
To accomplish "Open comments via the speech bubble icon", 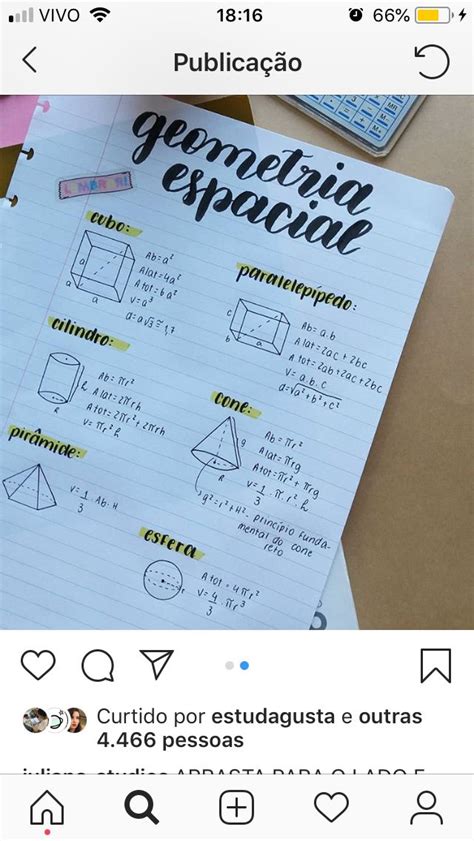I will click(x=98, y=666).
